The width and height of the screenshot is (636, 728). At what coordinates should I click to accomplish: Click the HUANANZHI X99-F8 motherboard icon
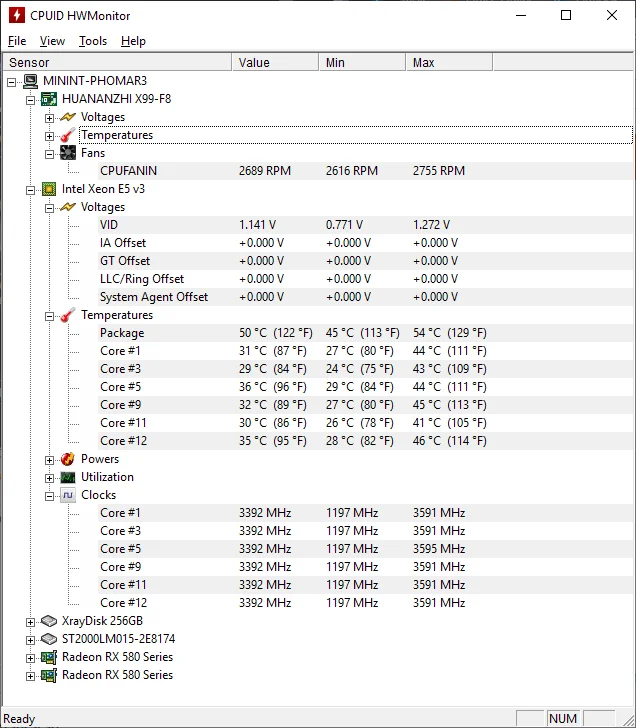pyautogui.click(x=49, y=99)
